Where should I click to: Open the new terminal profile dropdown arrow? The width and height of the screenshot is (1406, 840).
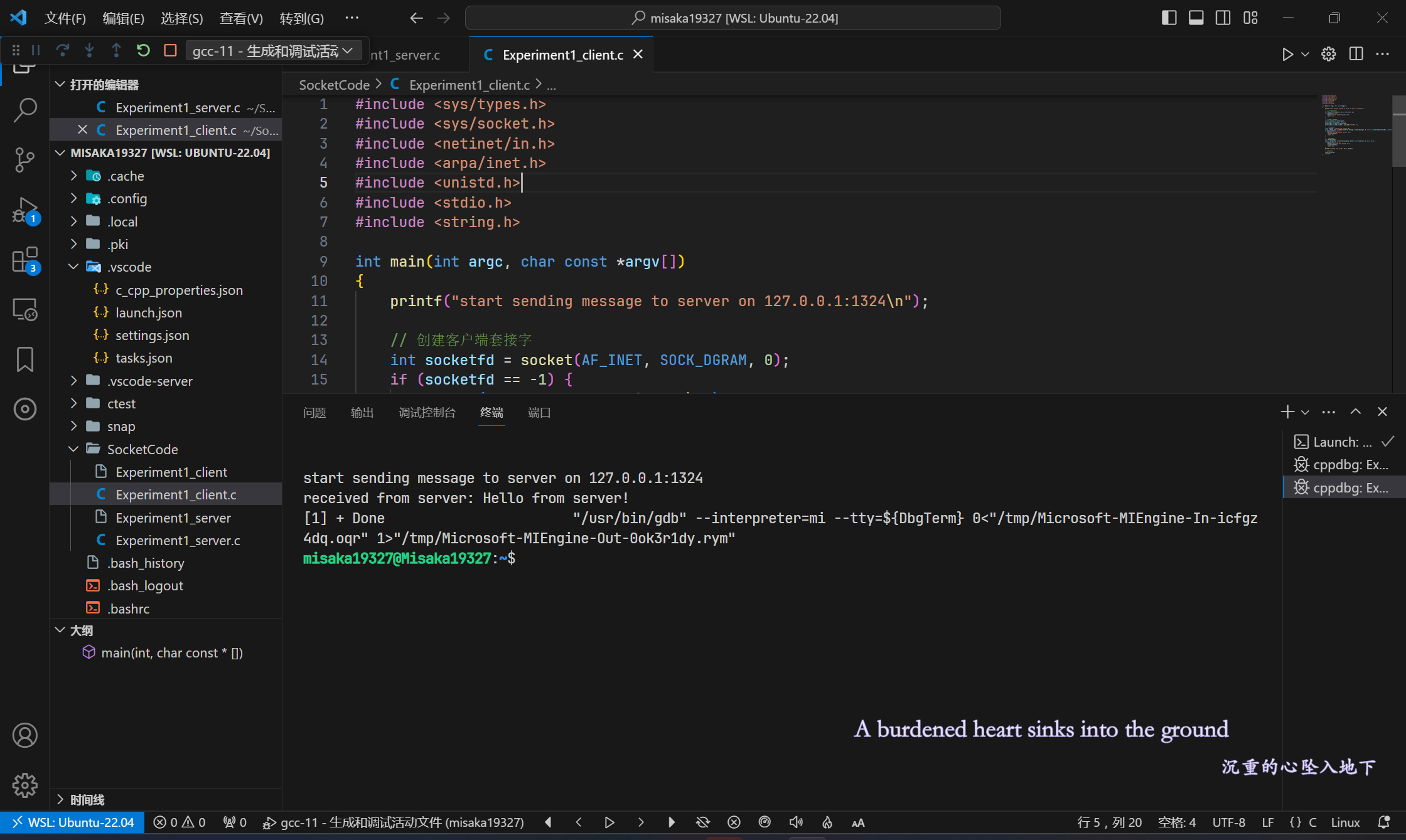click(1306, 412)
